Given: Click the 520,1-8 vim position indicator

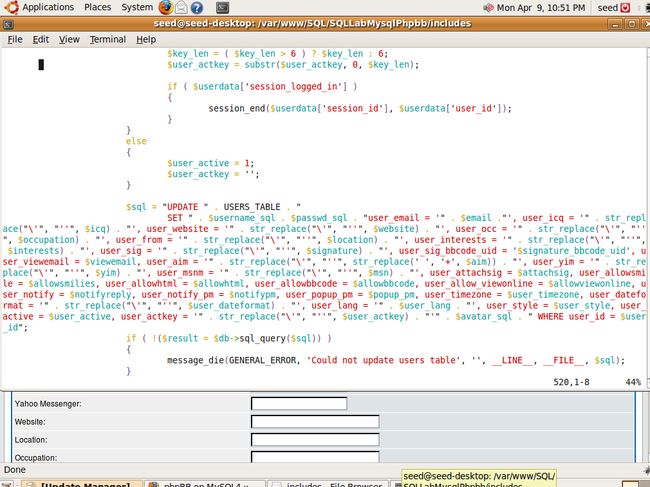Looking at the screenshot, I should [571, 382].
